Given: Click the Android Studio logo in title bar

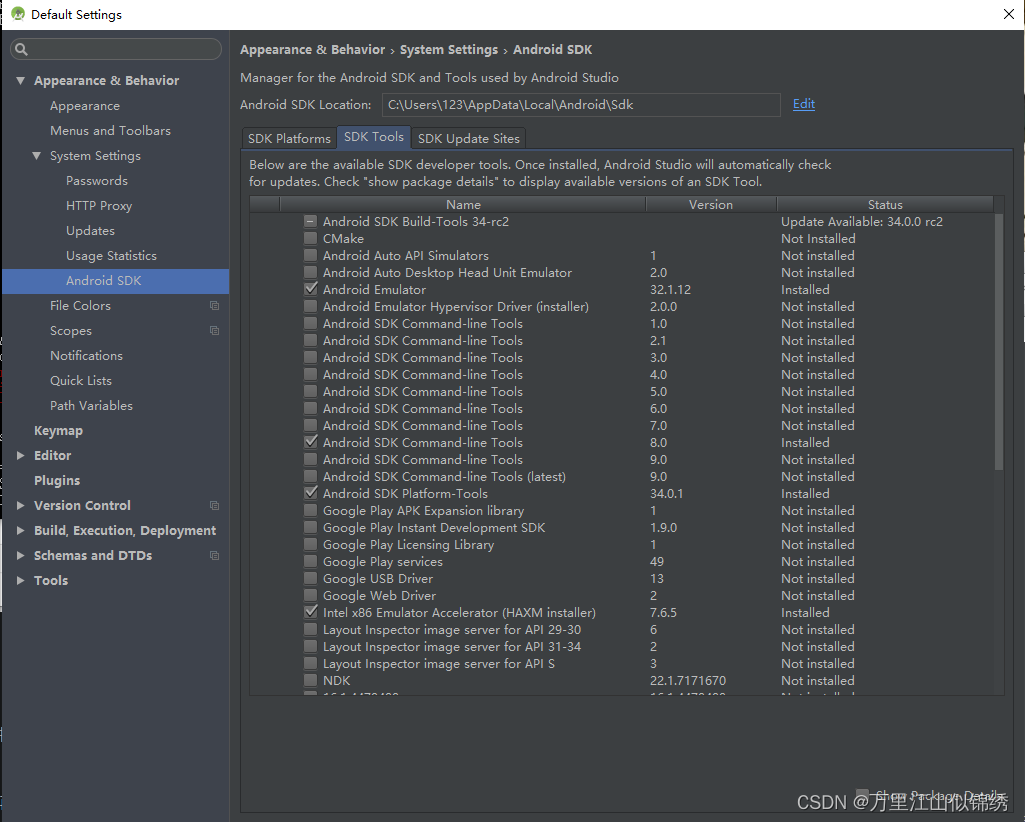Looking at the screenshot, I should 18,14.
